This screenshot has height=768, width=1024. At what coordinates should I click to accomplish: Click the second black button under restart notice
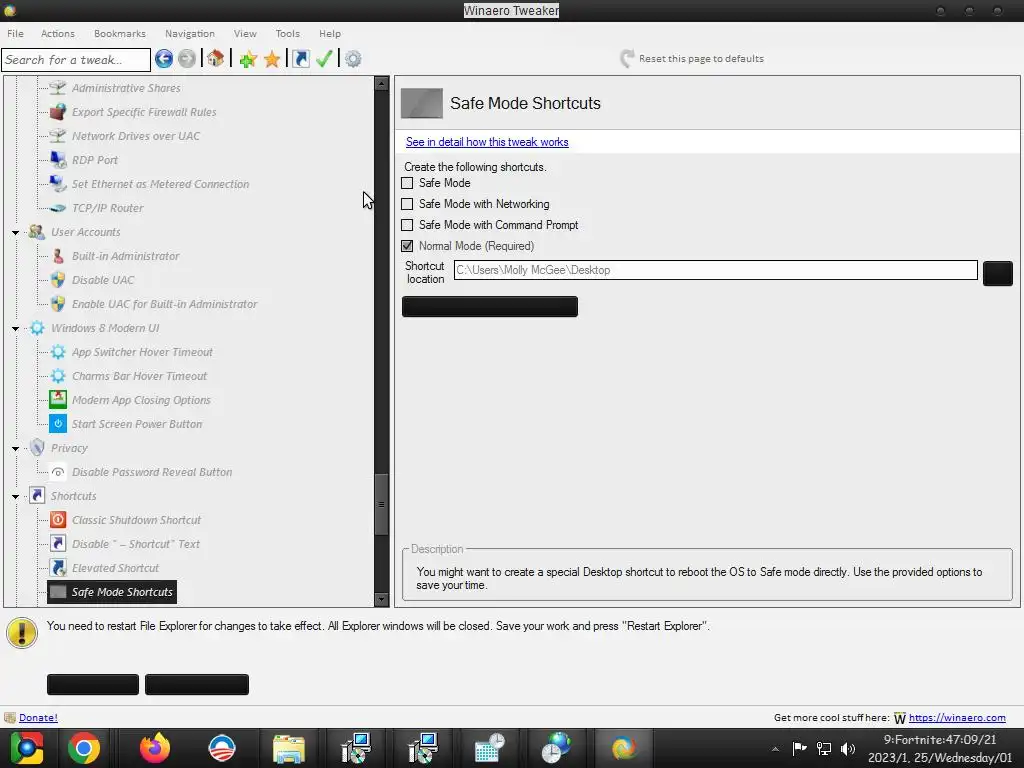tap(197, 684)
